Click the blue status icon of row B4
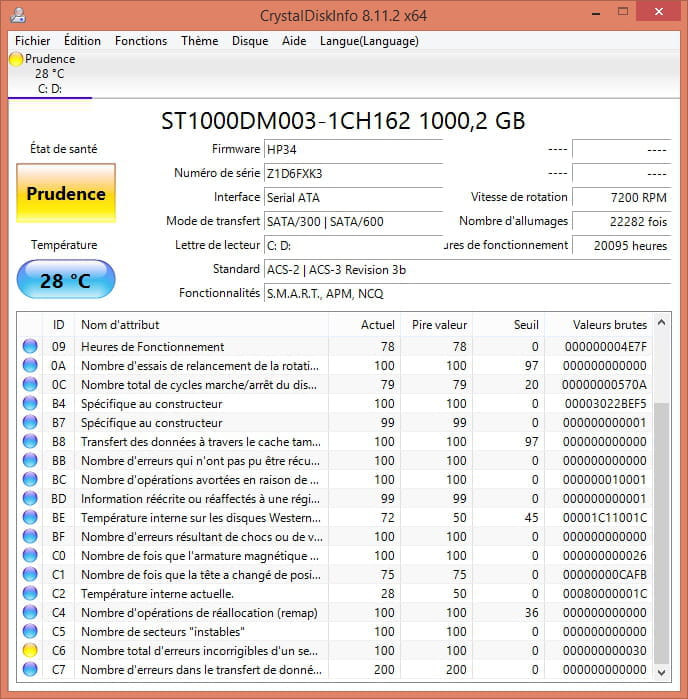This screenshot has height=699, width=688. tap(30, 403)
